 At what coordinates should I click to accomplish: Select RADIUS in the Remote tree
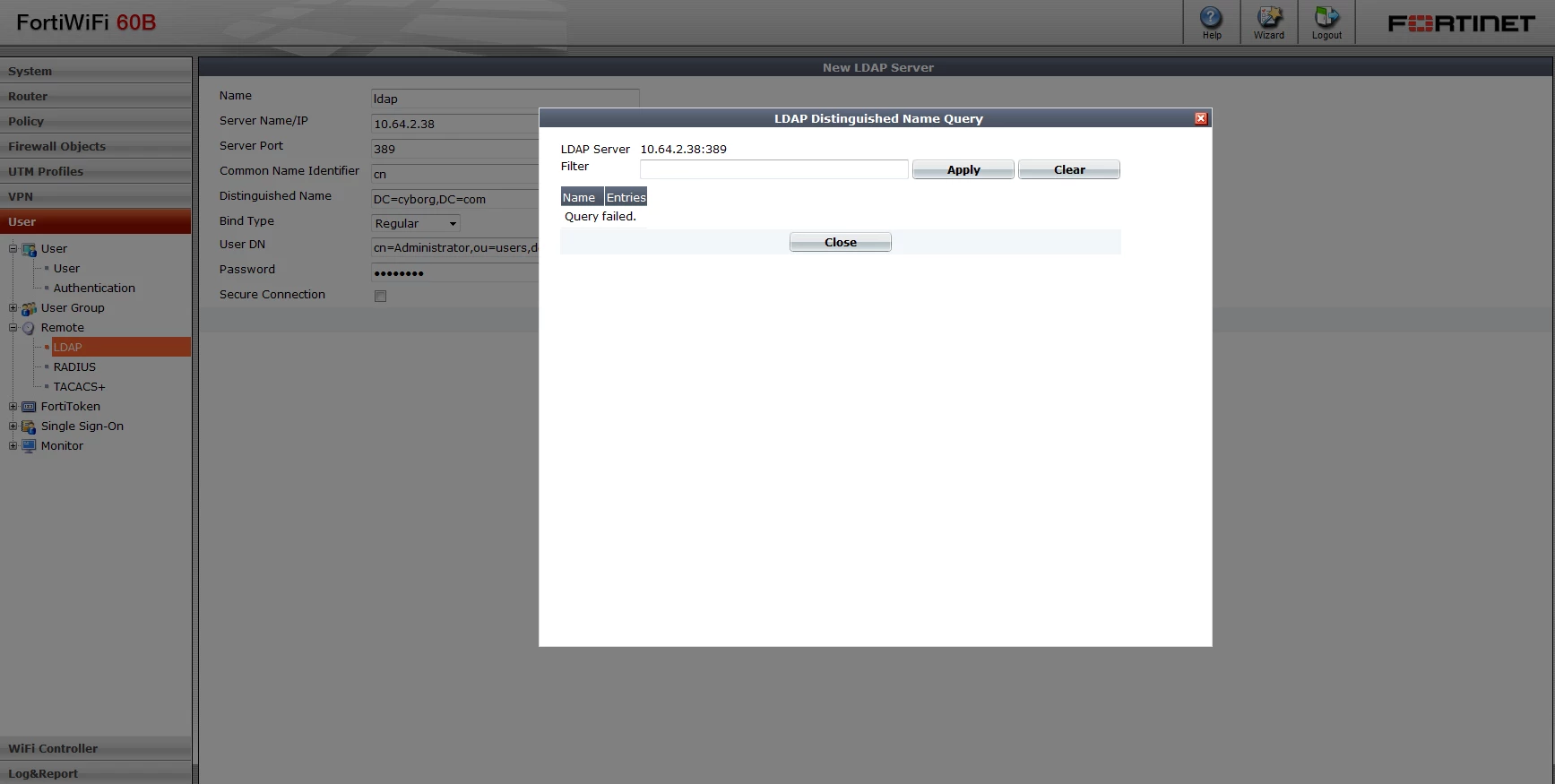[74, 367]
